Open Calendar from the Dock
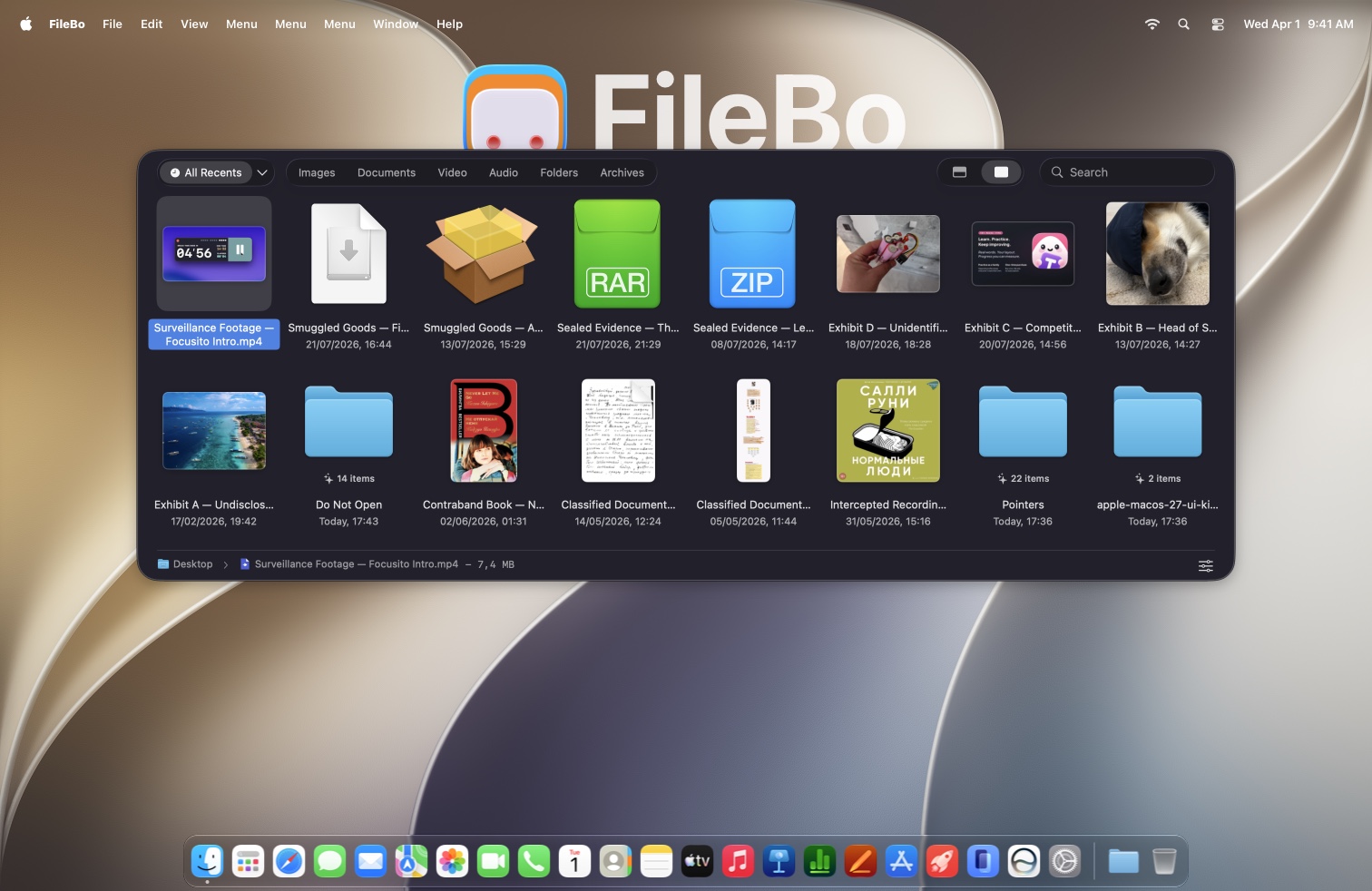Image resolution: width=1372 pixels, height=891 pixels. point(574,861)
